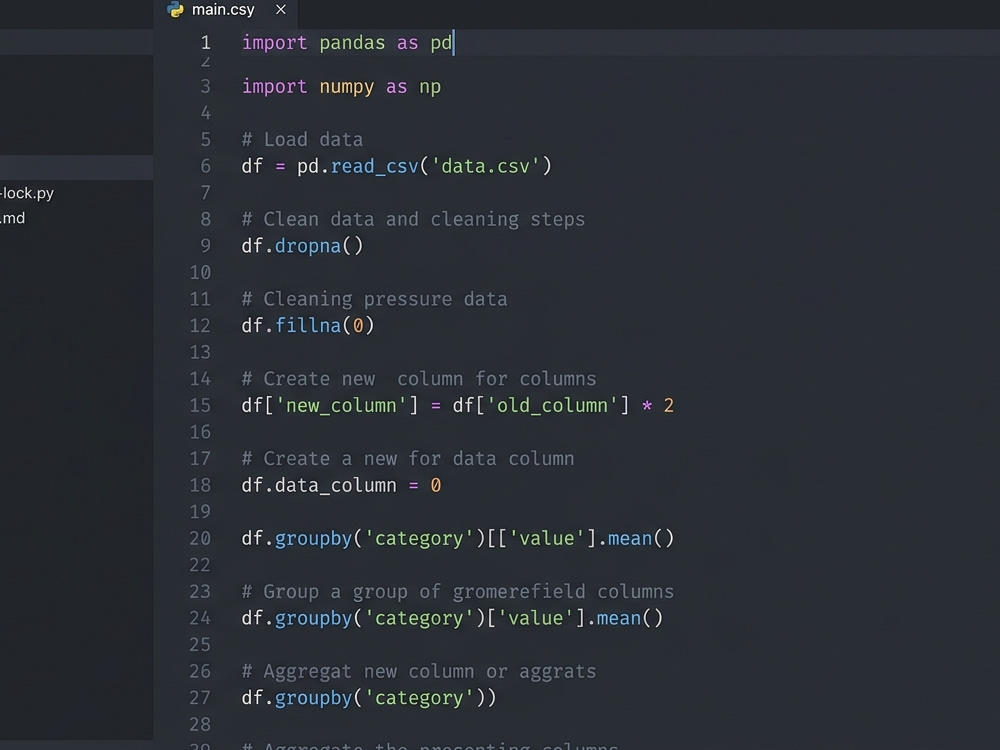The width and height of the screenshot is (1000, 750).
Task: Click comment '# Clean data and cleaning steps'
Action: [x=413, y=219]
